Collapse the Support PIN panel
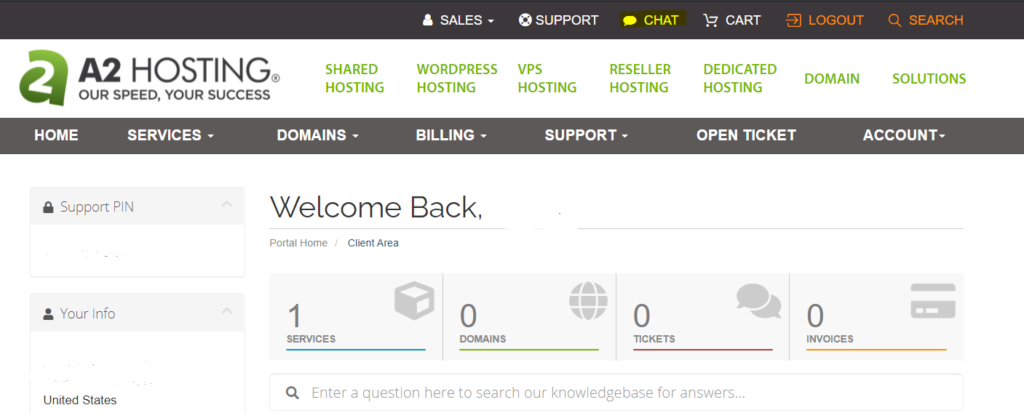Viewport: 1024px width, 413px height. click(x=227, y=205)
